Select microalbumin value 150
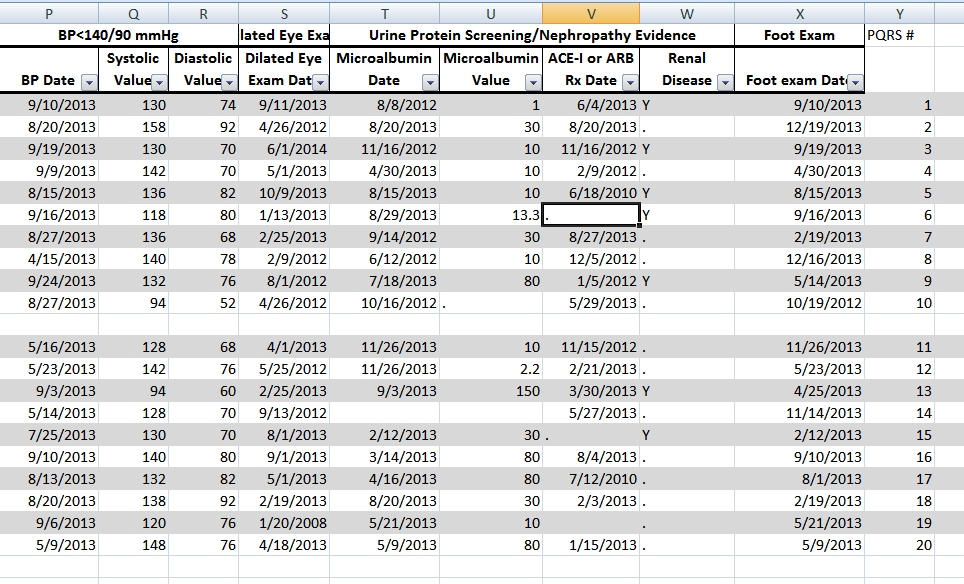This screenshot has width=964, height=584. 491,391
